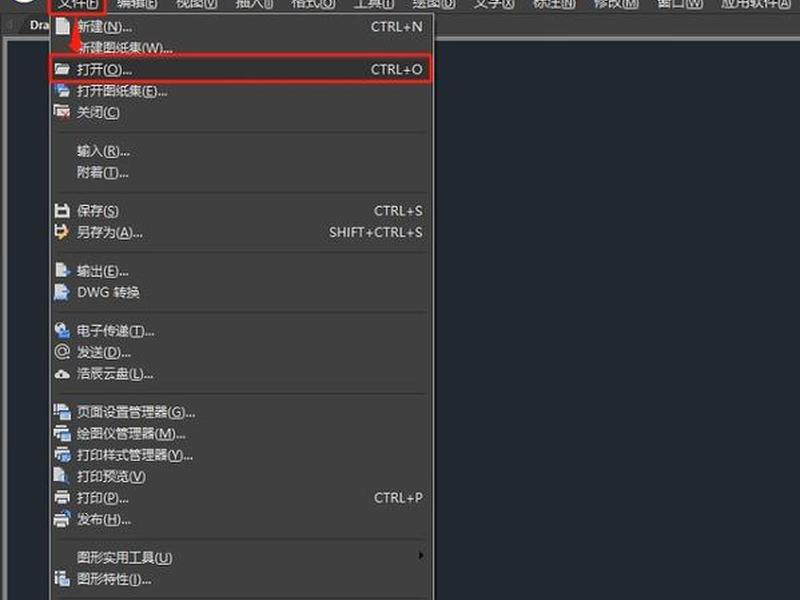
Task: Click the 电子传递(T) eTransmit icon
Action: click(62, 331)
